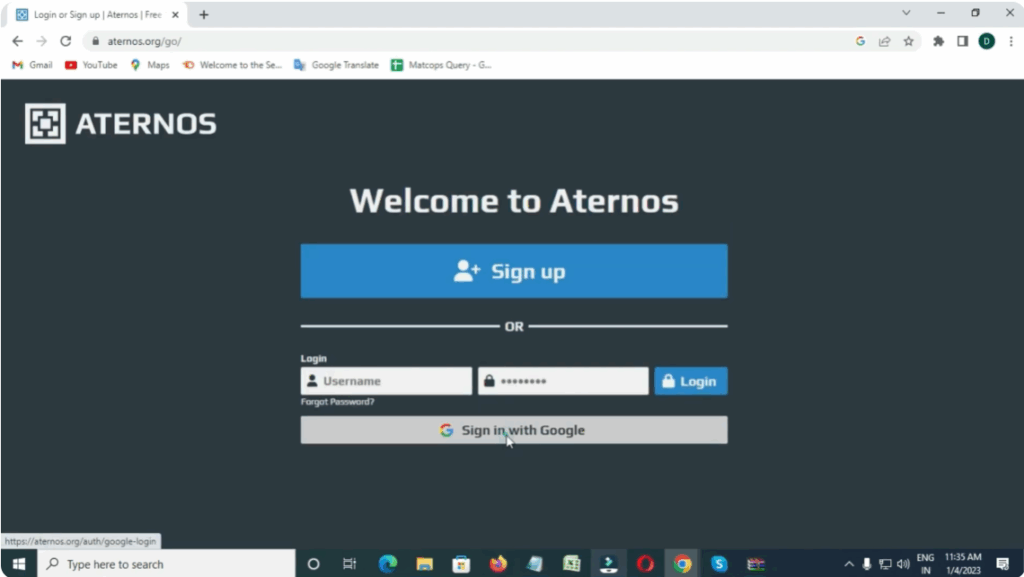The height and width of the screenshot is (577, 1024).
Task: Expand hidden icons in the system tray
Action: point(849,563)
